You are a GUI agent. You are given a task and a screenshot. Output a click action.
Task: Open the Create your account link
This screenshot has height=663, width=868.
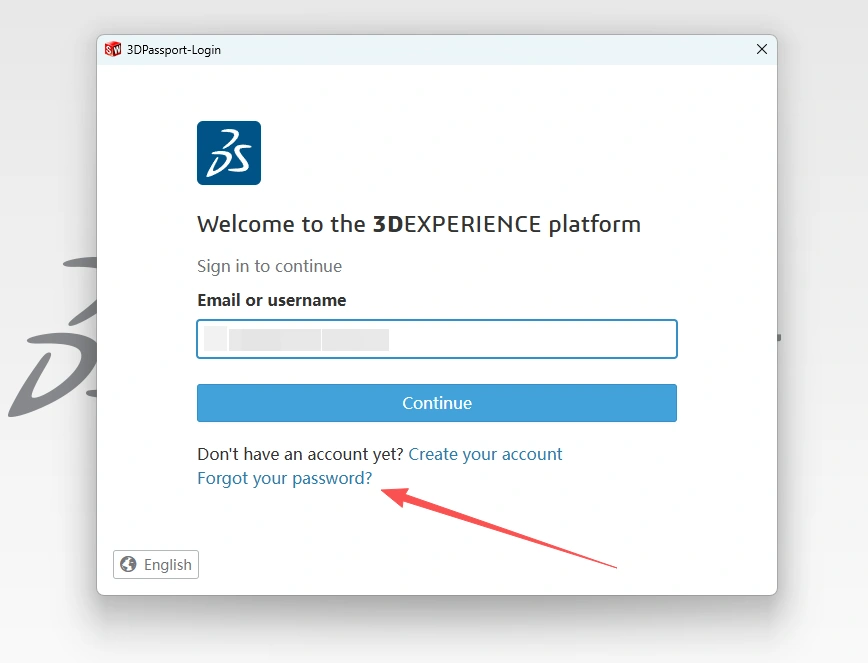pyautogui.click(x=485, y=454)
